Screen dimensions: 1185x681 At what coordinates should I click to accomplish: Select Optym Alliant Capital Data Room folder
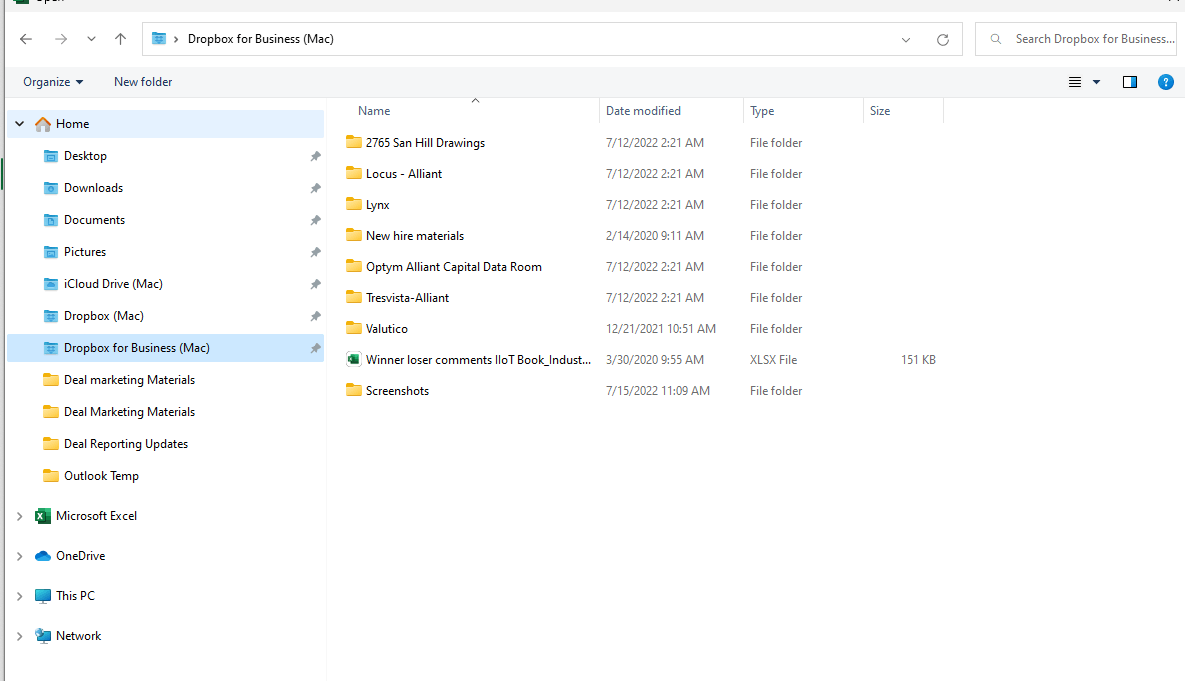tap(453, 267)
